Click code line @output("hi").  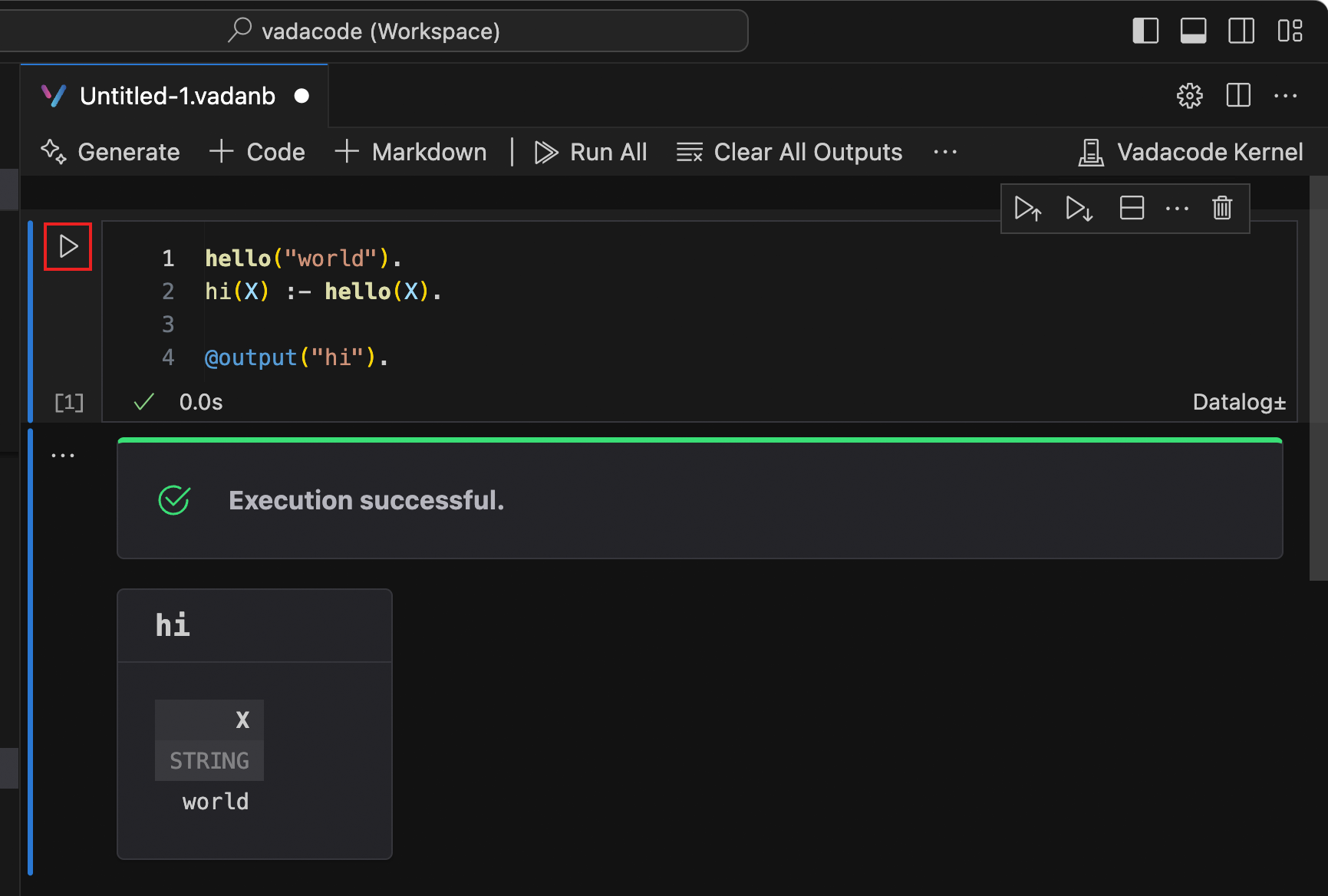297,357
